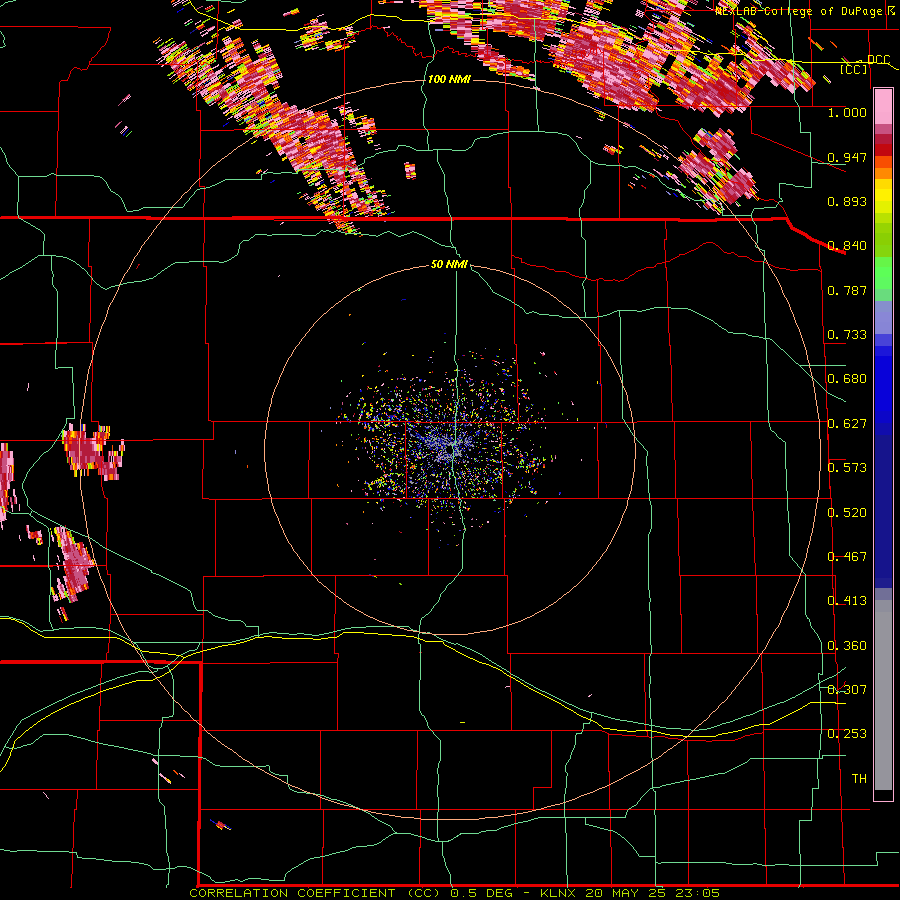
Task: Select the 0.787 scale value
Action: 847,290
